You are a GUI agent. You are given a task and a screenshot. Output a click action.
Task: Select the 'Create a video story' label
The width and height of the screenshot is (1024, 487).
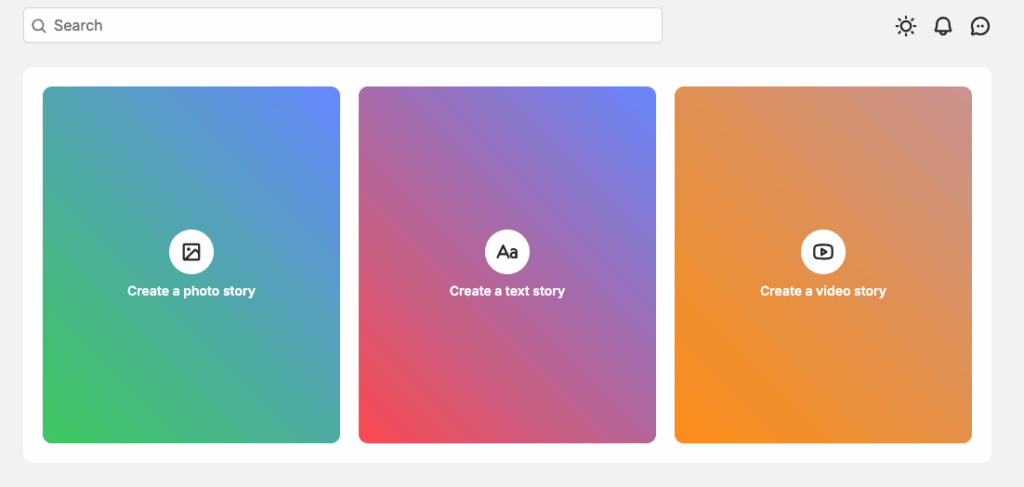pyautogui.click(x=823, y=291)
